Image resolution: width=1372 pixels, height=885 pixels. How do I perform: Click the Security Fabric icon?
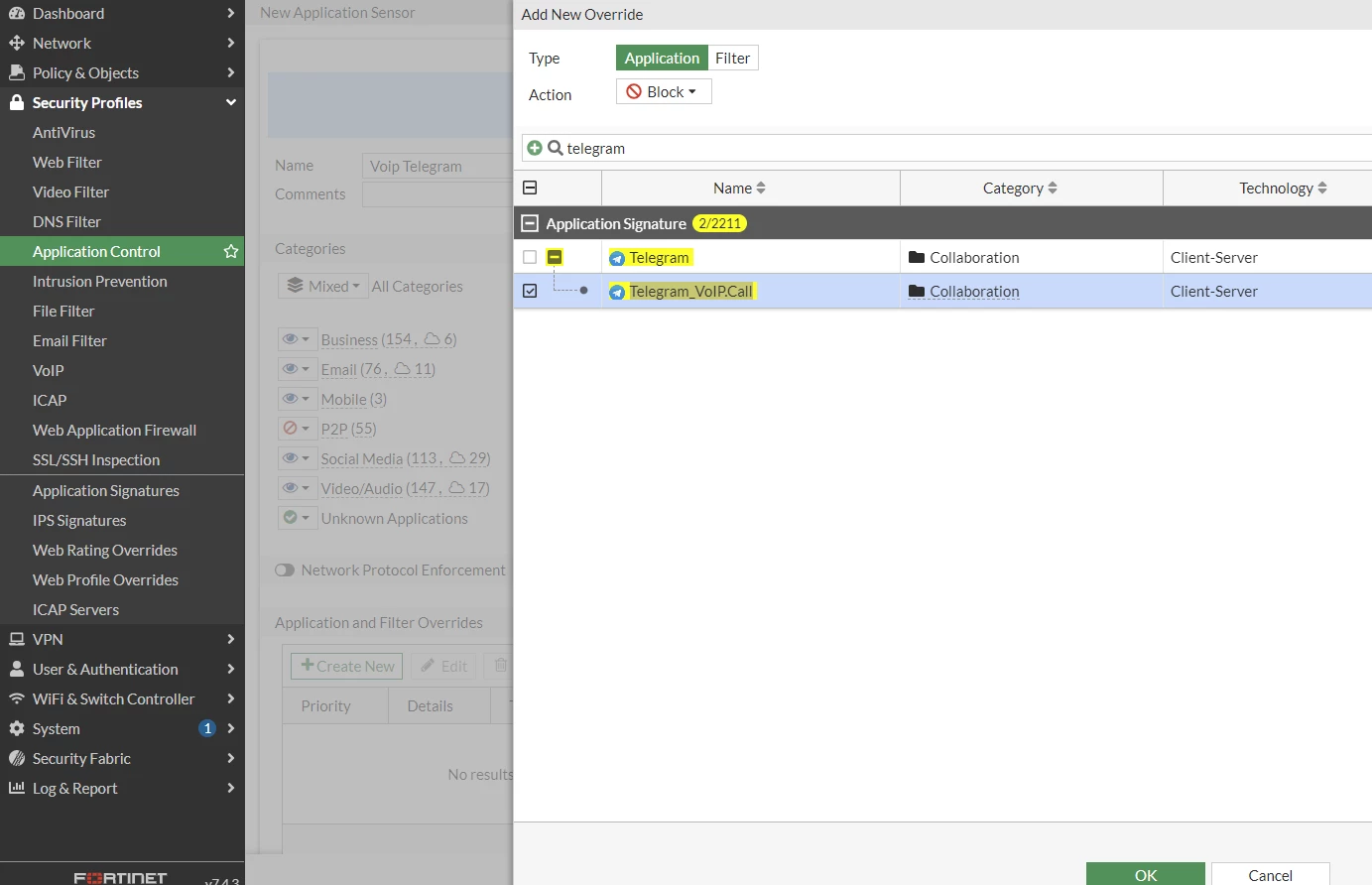(16, 759)
